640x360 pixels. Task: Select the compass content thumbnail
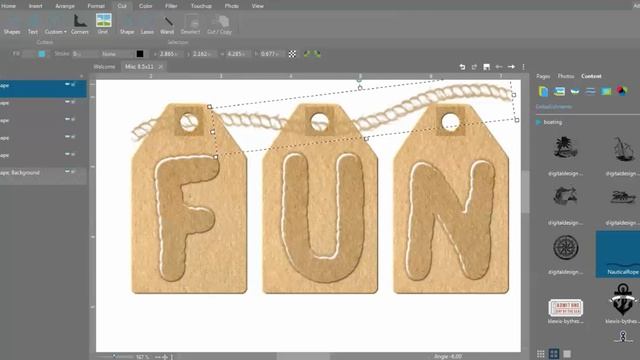(566, 247)
